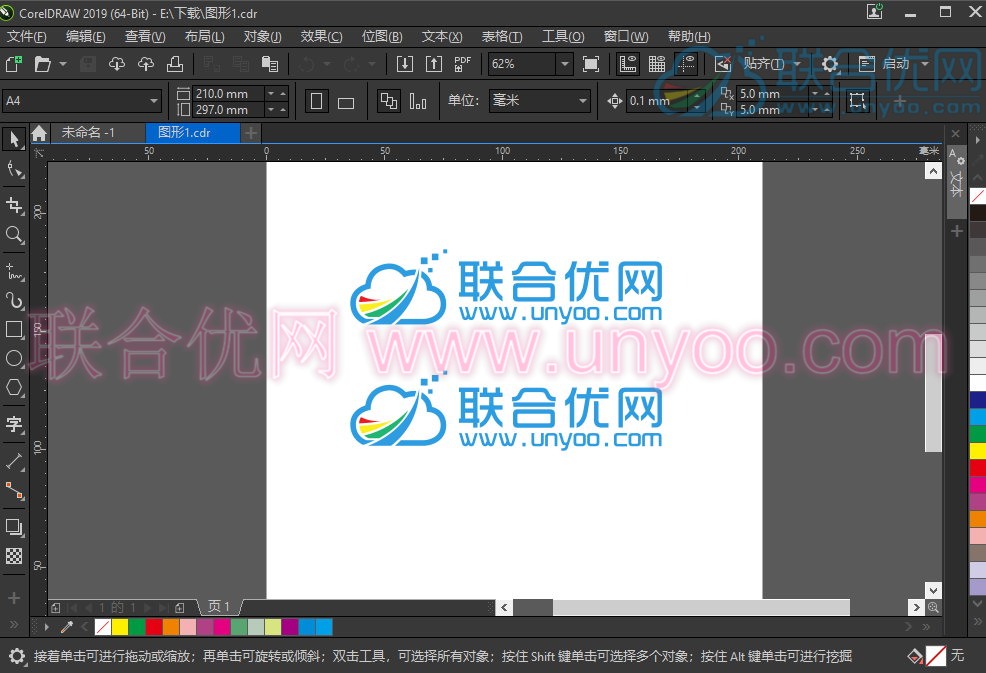This screenshot has height=673, width=986.
Task: Select the Rectangle tool
Action: coord(14,330)
